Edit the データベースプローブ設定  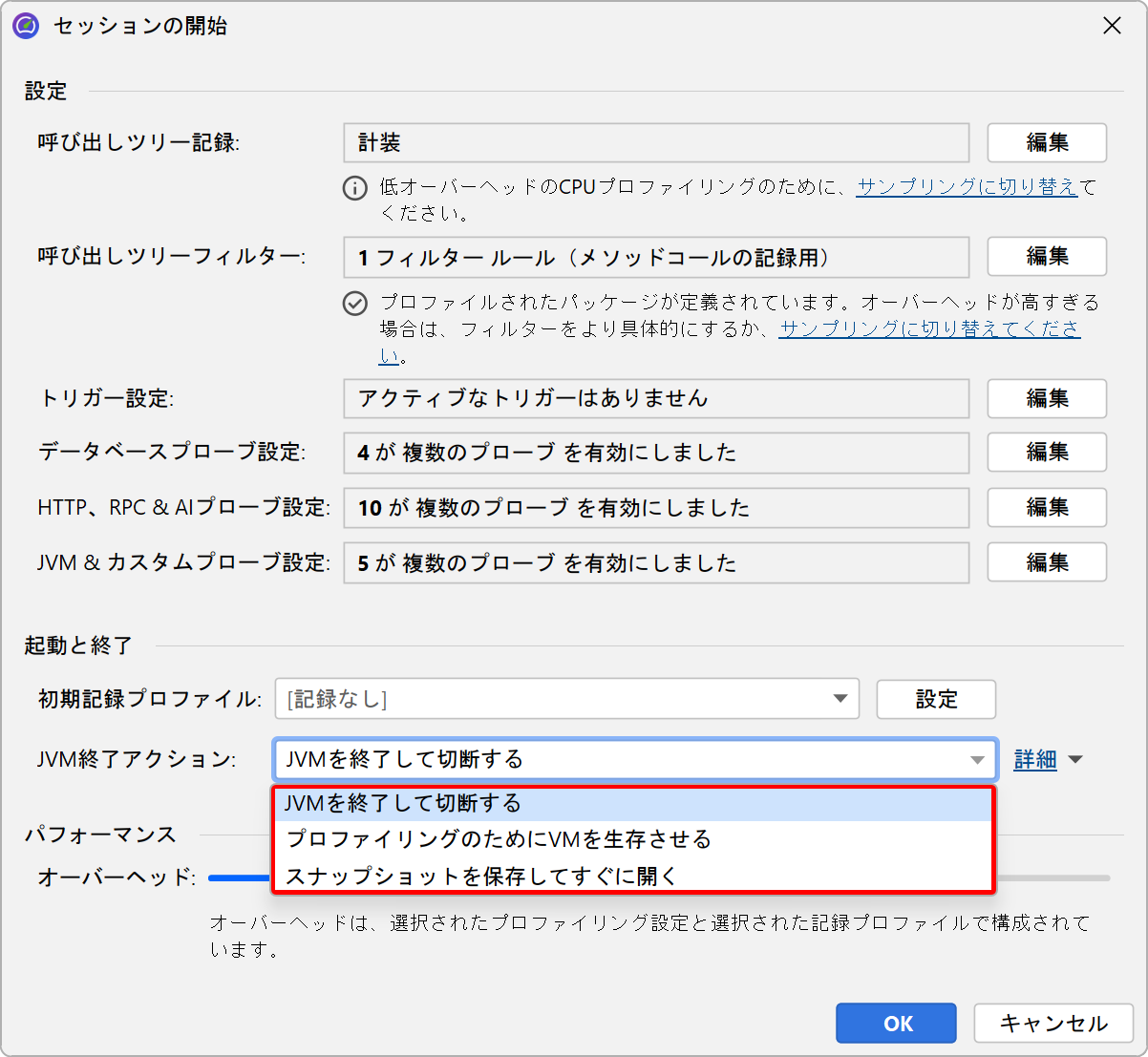click(1046, 453)
